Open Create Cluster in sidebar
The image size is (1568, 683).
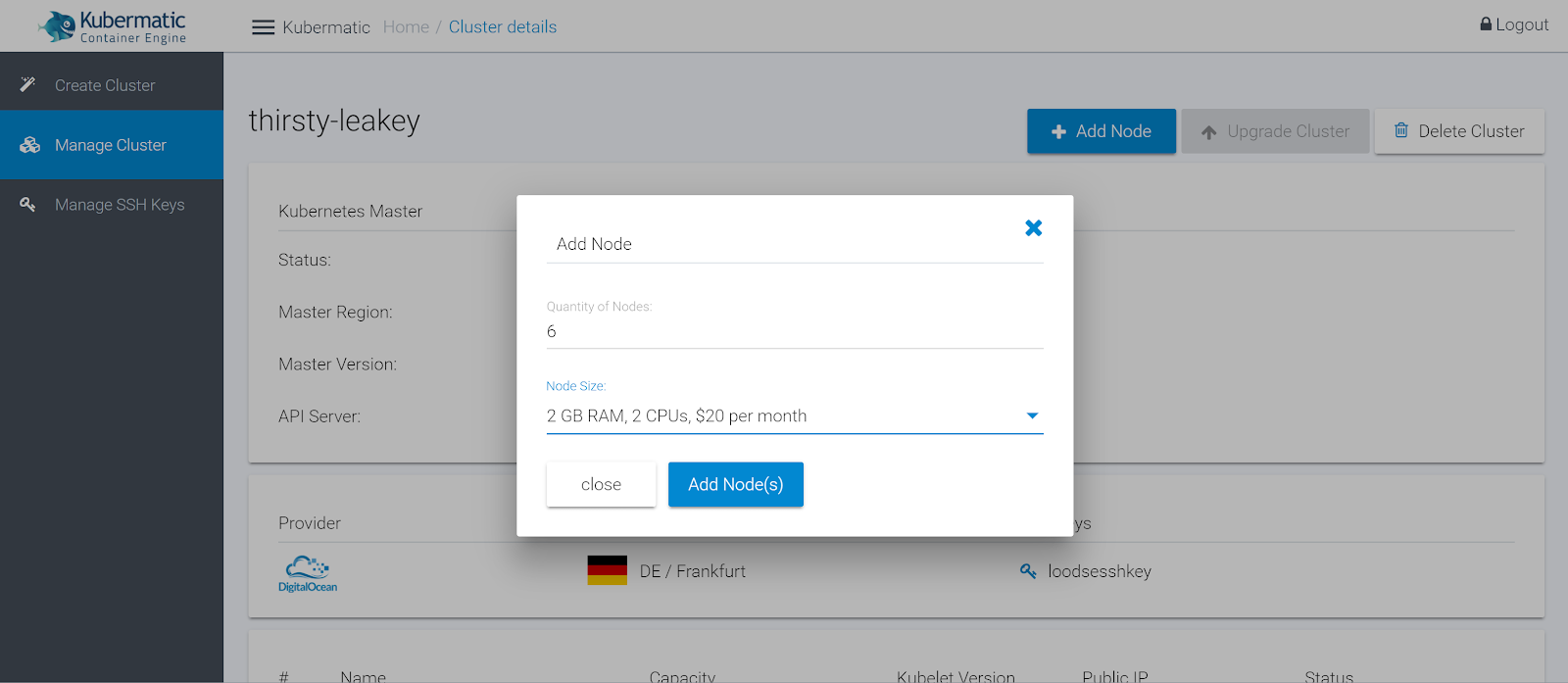pyautogui.click(x=105, y=85)
